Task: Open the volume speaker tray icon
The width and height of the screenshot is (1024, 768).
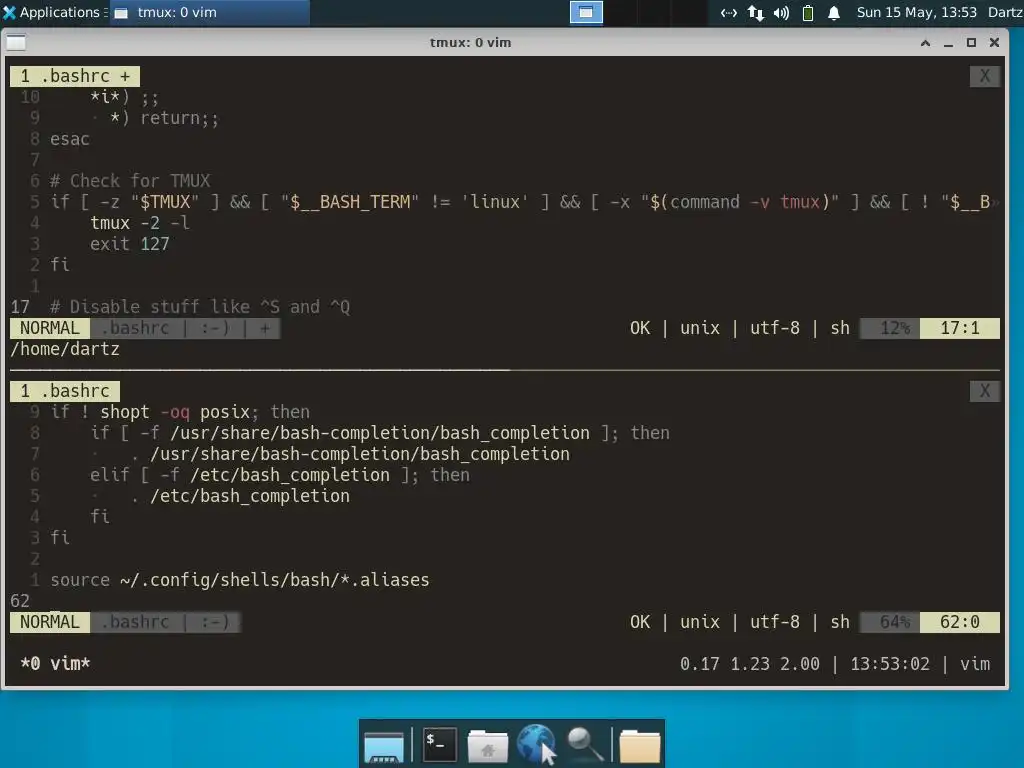Action: (781, 12)
